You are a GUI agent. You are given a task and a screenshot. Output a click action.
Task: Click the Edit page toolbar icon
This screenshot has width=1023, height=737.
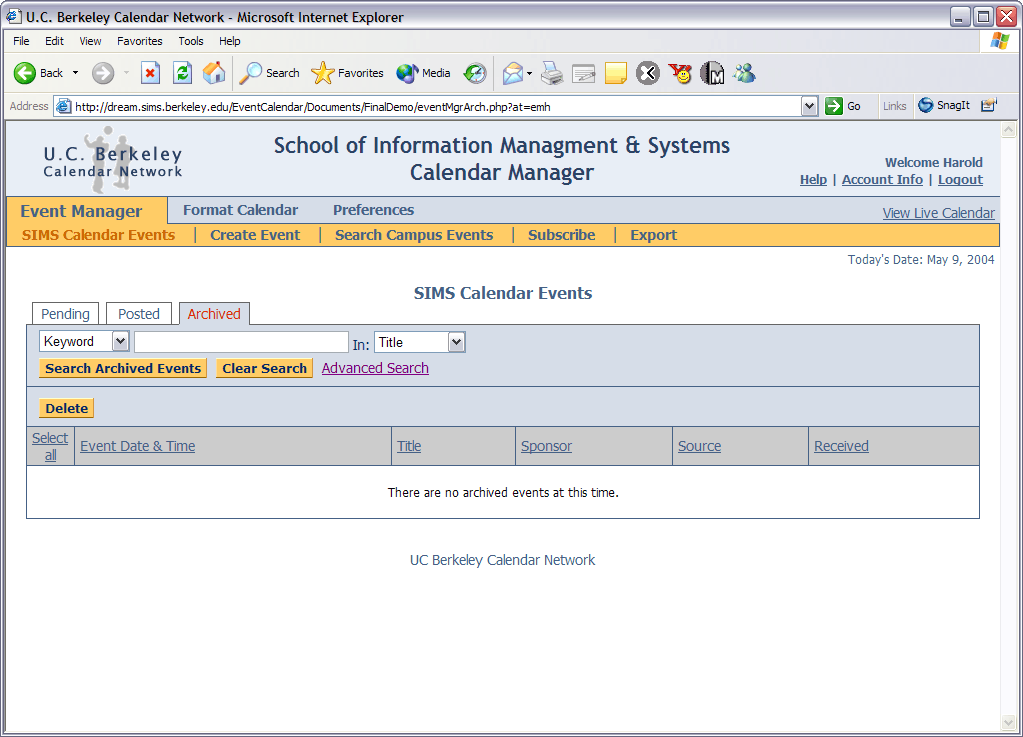click(584, 73)
